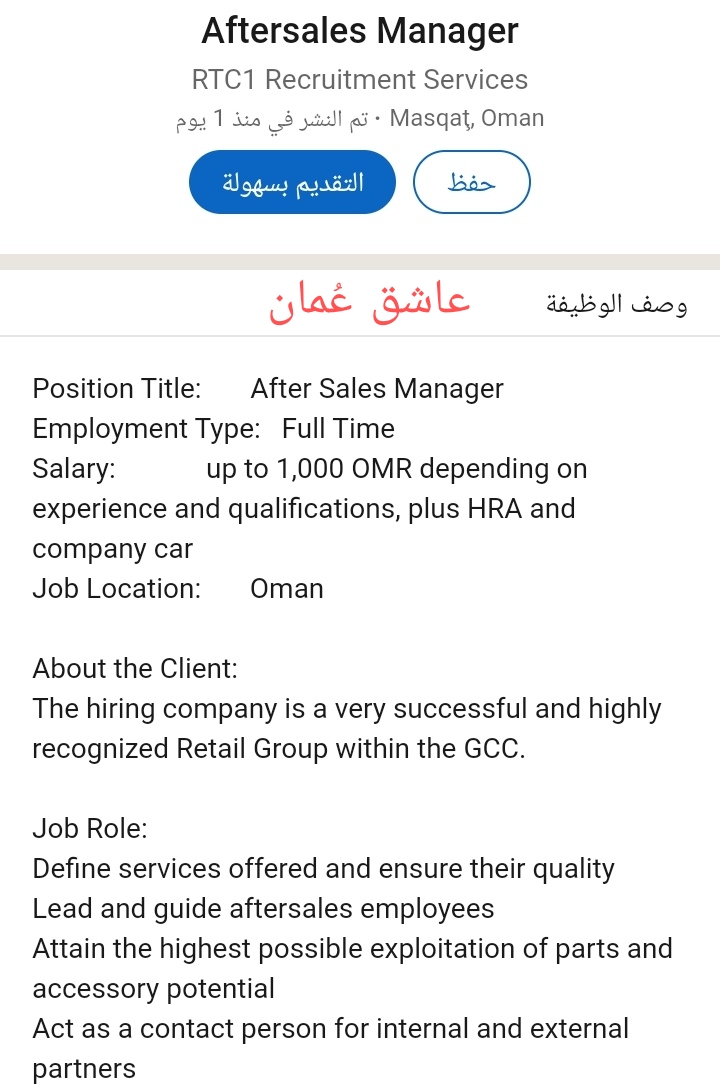Tap Oman next to Job Location
Viewport: 720px width, 1092px height.
click(287, 588)
